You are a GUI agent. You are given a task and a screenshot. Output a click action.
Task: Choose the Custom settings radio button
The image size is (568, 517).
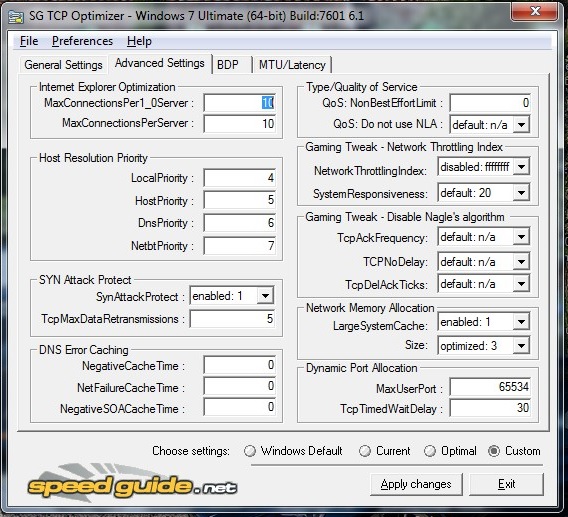493,451
